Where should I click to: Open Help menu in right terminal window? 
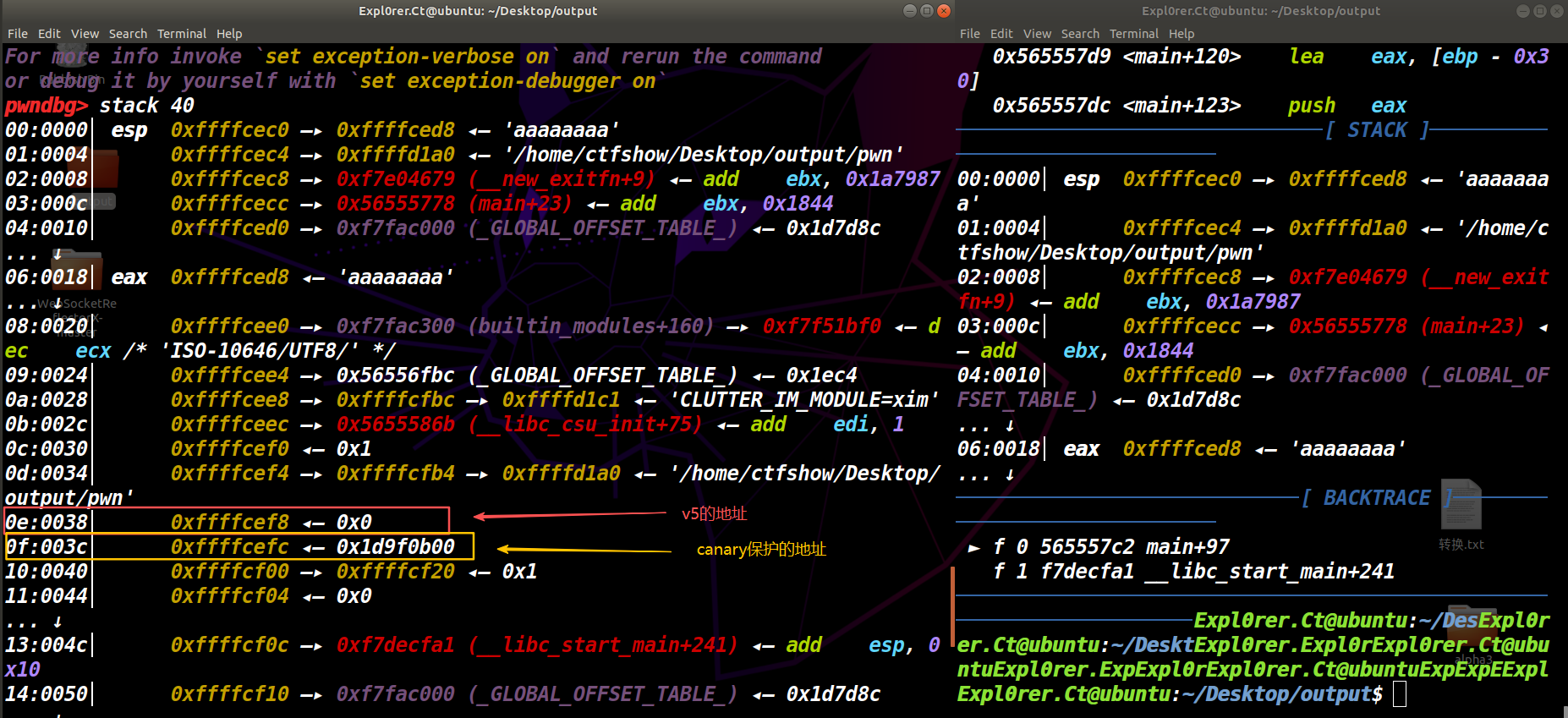click(x=1181, y=34)
